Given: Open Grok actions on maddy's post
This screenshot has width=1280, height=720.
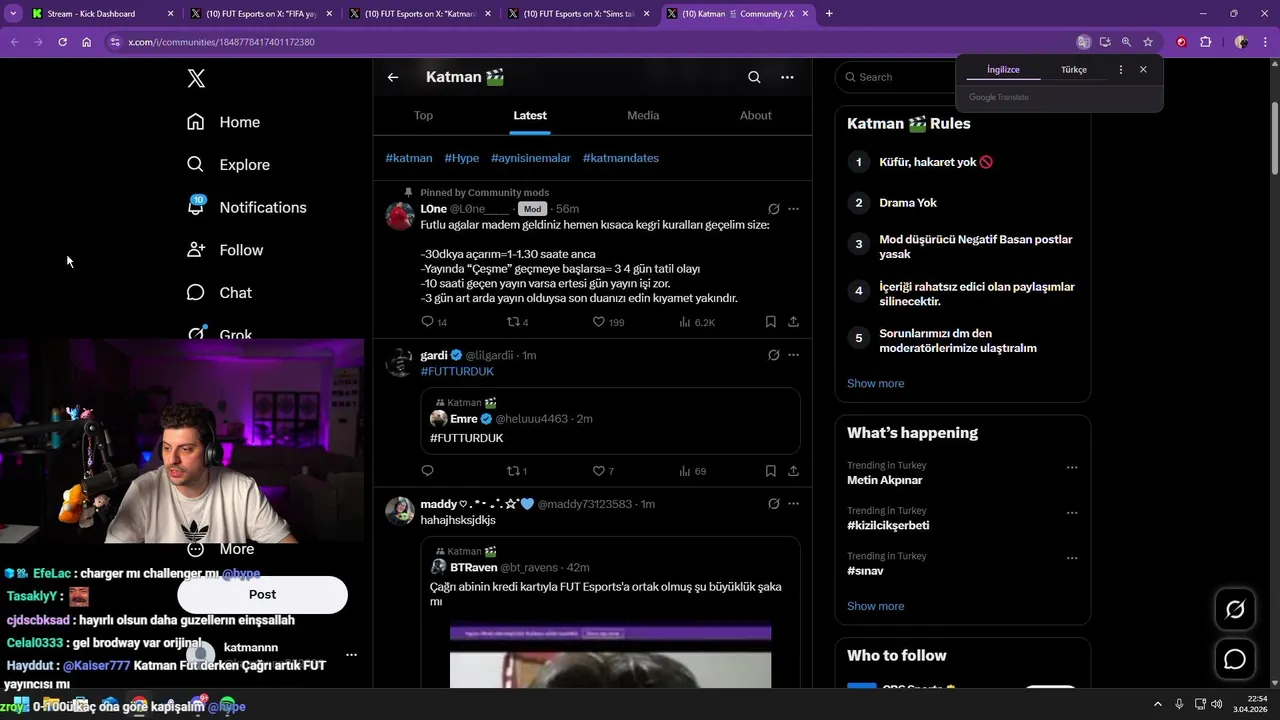Looking at the screenshot, I should (773, 504).
